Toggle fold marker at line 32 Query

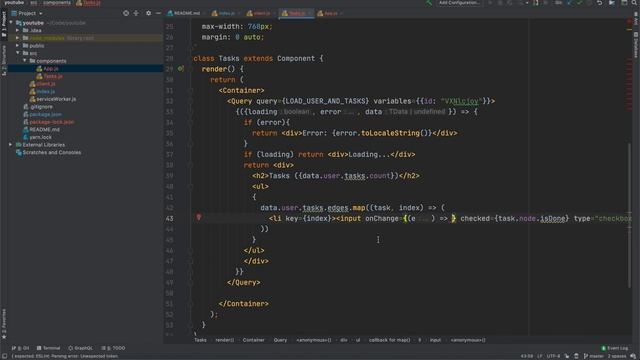[x=190, y=101]
